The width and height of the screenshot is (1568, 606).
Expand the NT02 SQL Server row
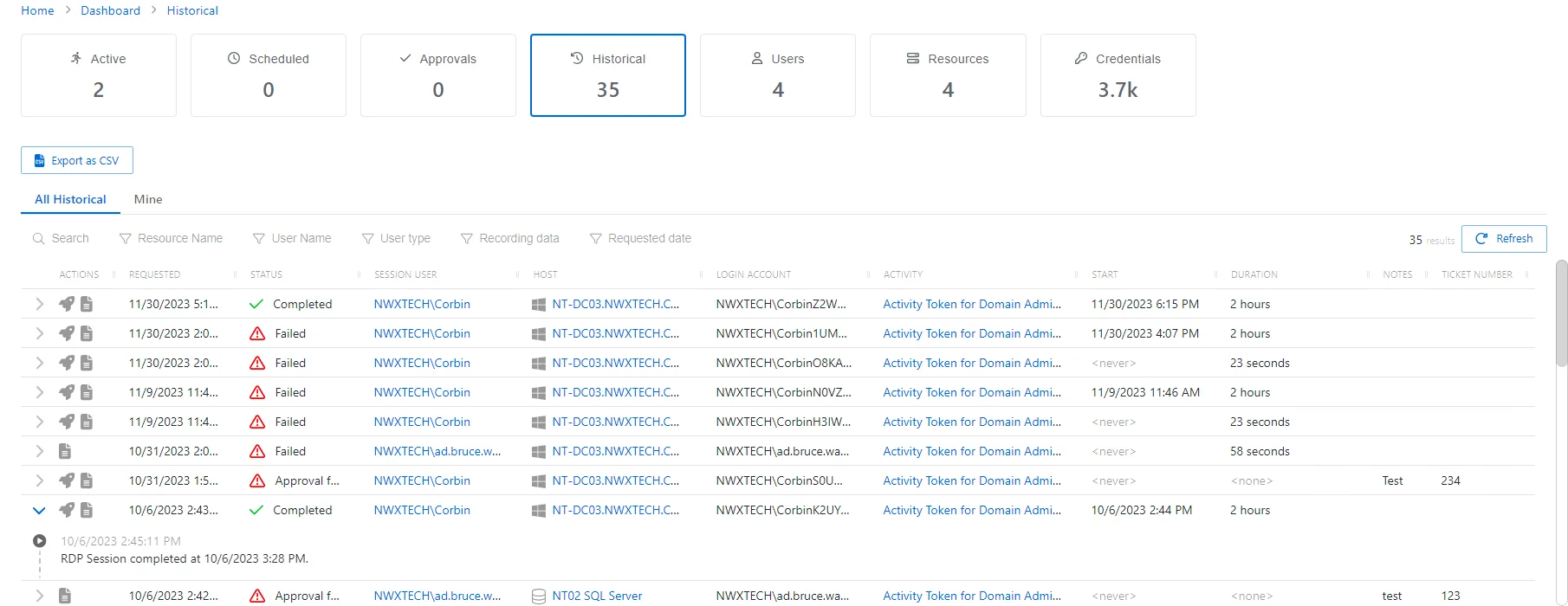click(x=39, y=596)
